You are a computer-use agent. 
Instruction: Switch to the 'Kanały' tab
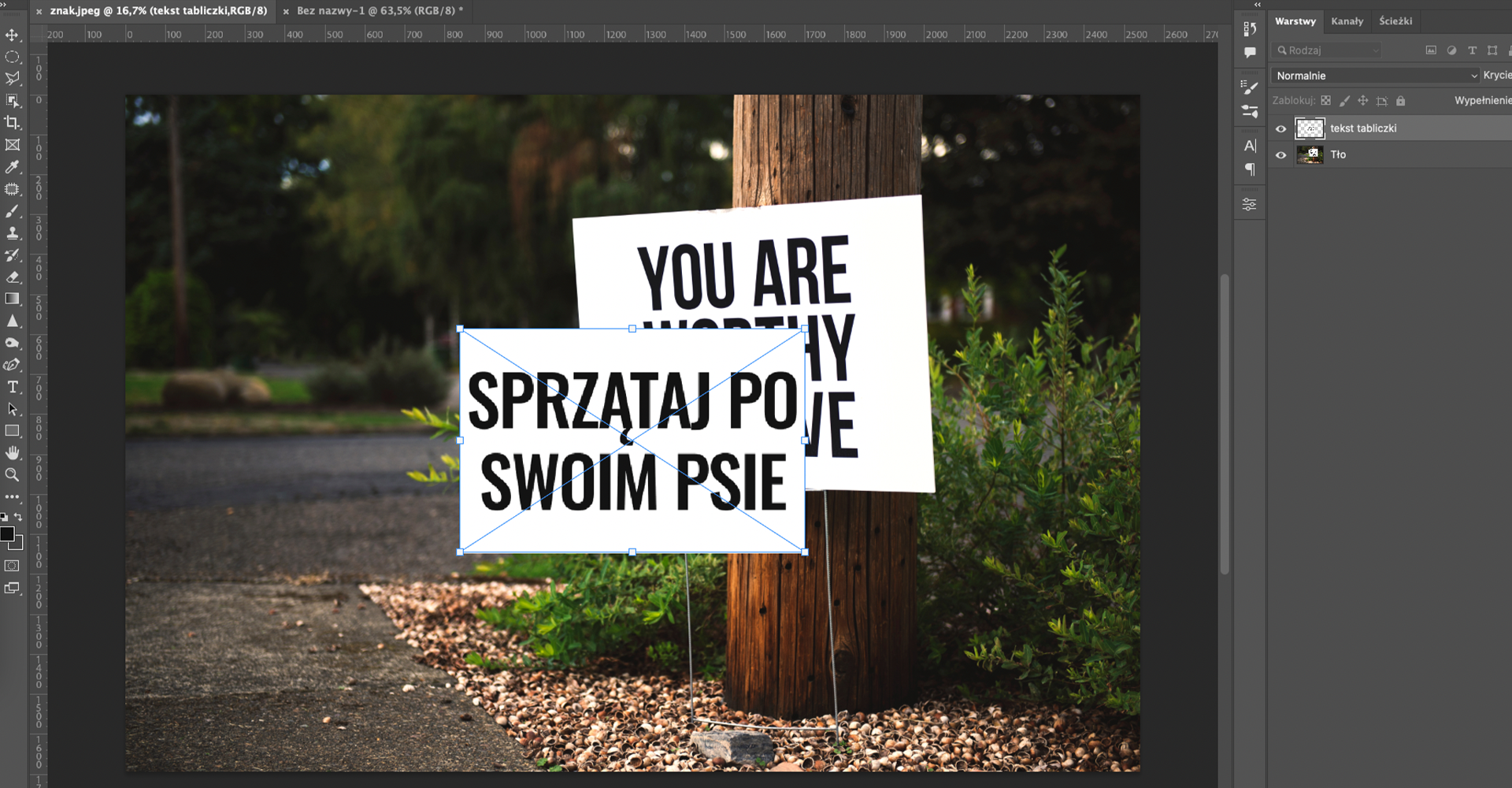click(1347, 21)
